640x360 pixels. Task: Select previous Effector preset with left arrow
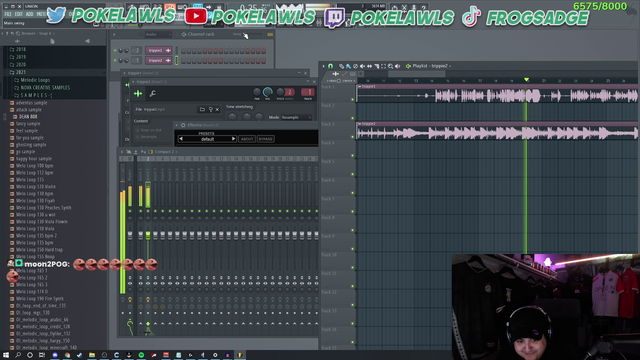(x=181, y=139)
